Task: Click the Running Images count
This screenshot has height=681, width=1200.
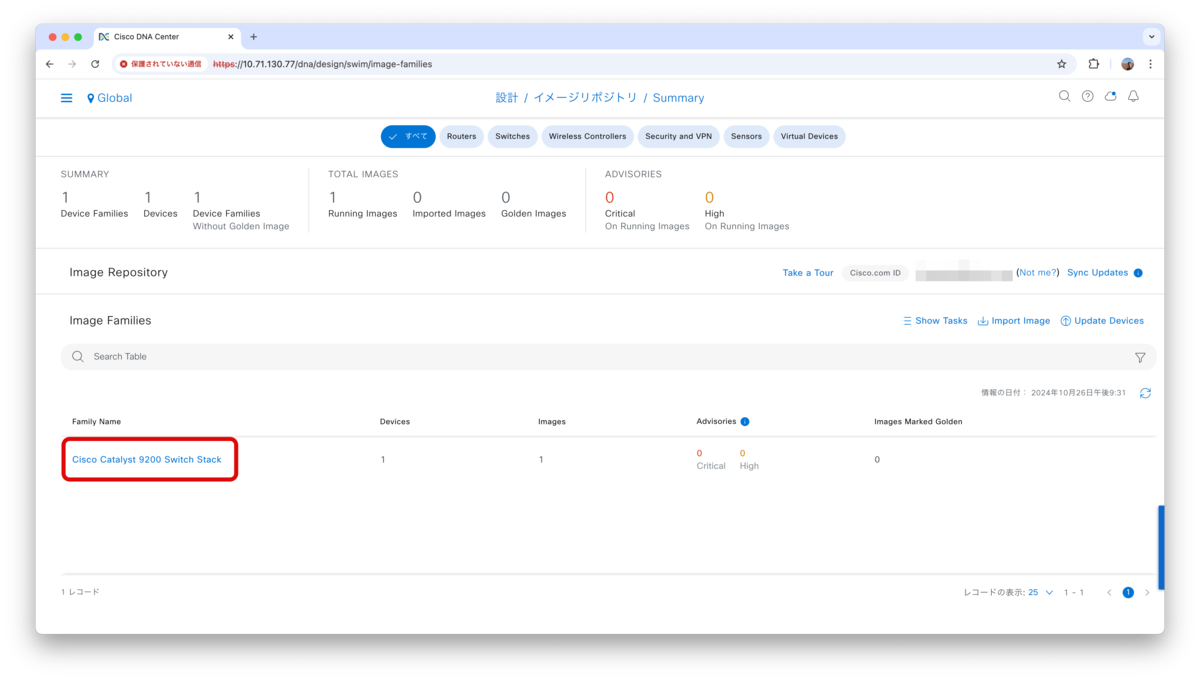Action: (332, 198)
